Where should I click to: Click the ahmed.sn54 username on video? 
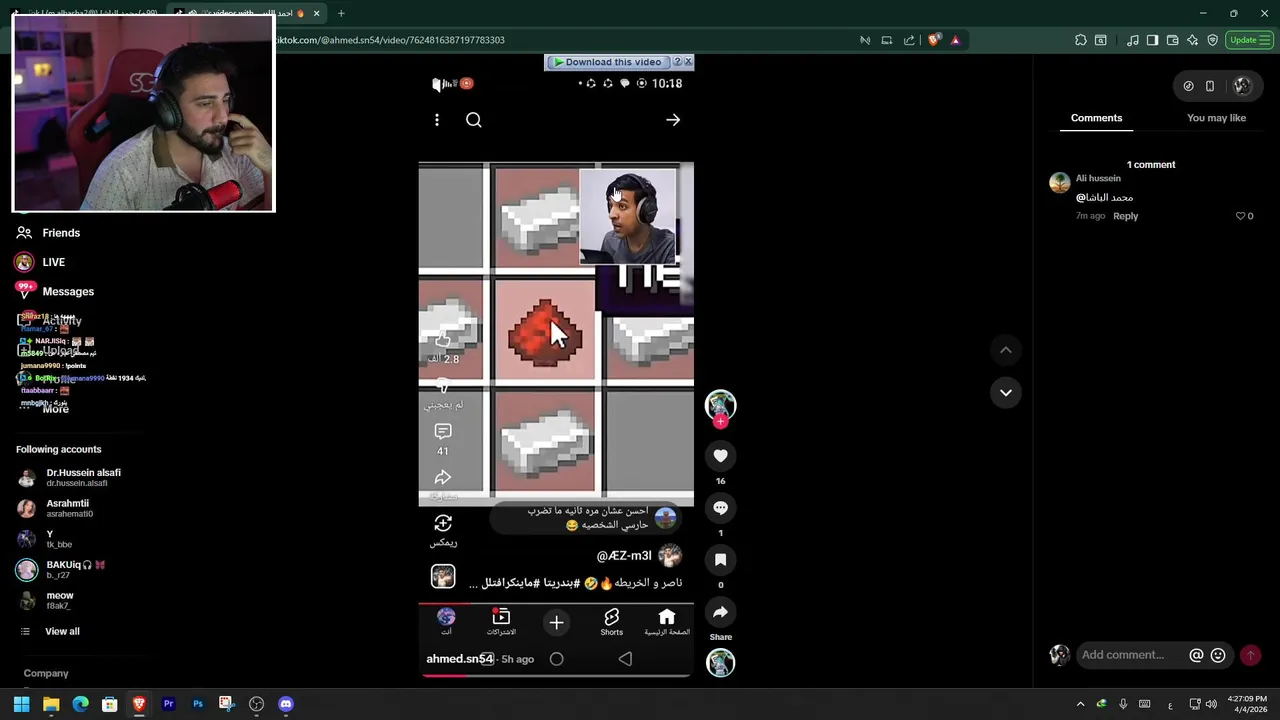point(459,659)
